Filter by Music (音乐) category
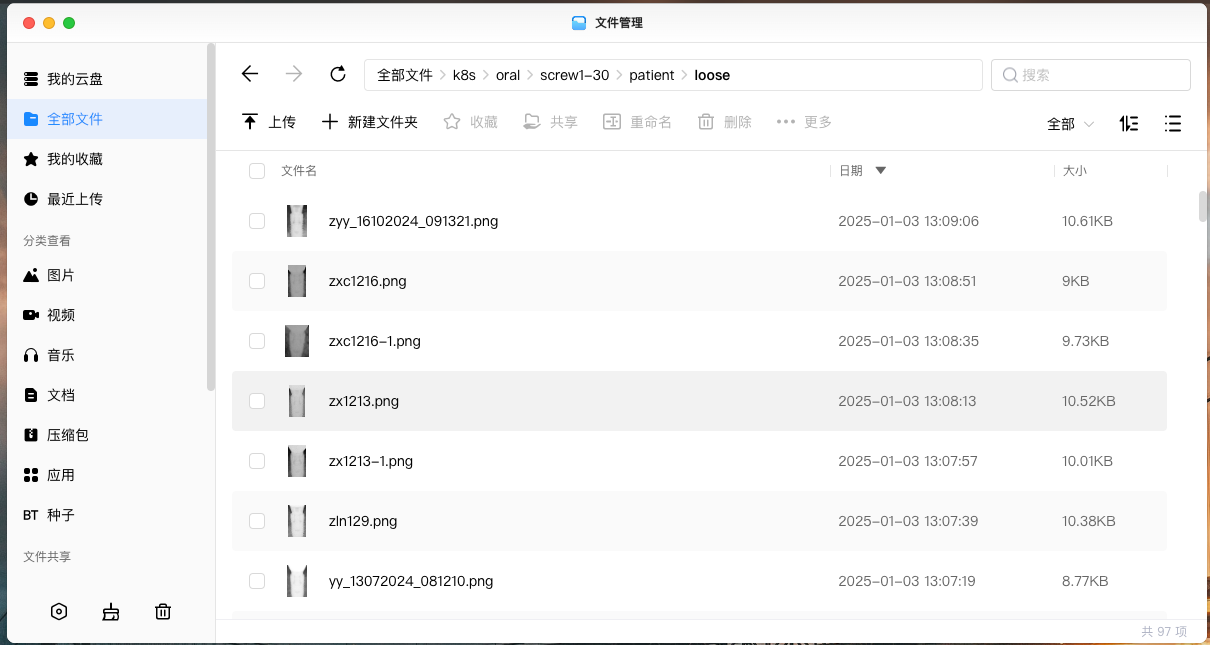 [x=107, y=355]
